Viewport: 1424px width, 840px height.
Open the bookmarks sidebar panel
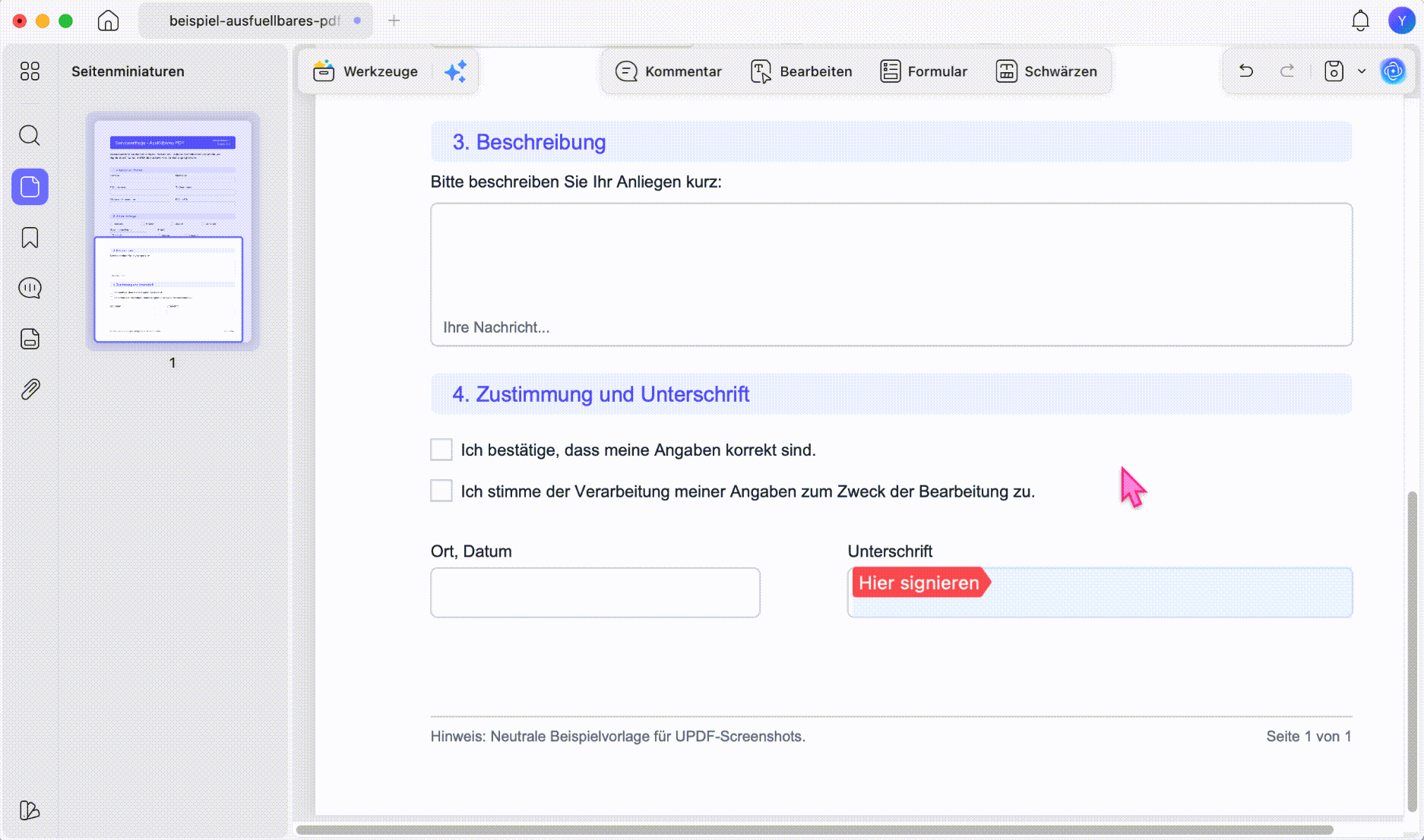[30, 238]
